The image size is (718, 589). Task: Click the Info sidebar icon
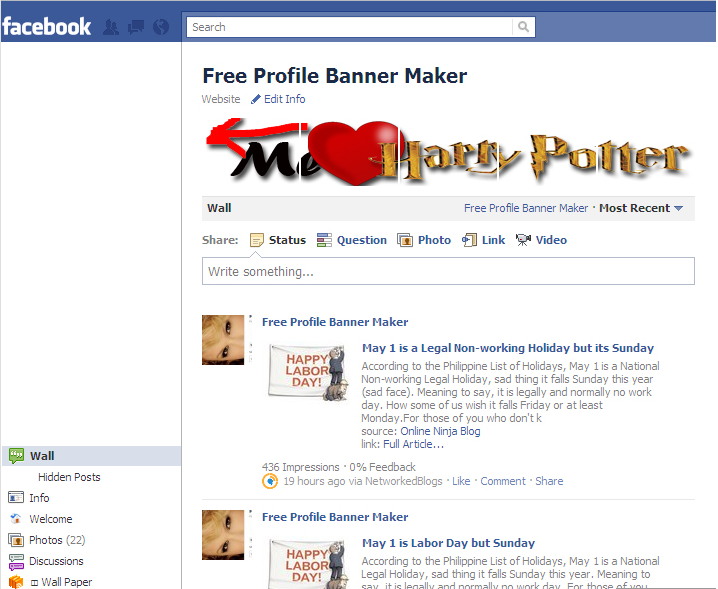(16, 497)
